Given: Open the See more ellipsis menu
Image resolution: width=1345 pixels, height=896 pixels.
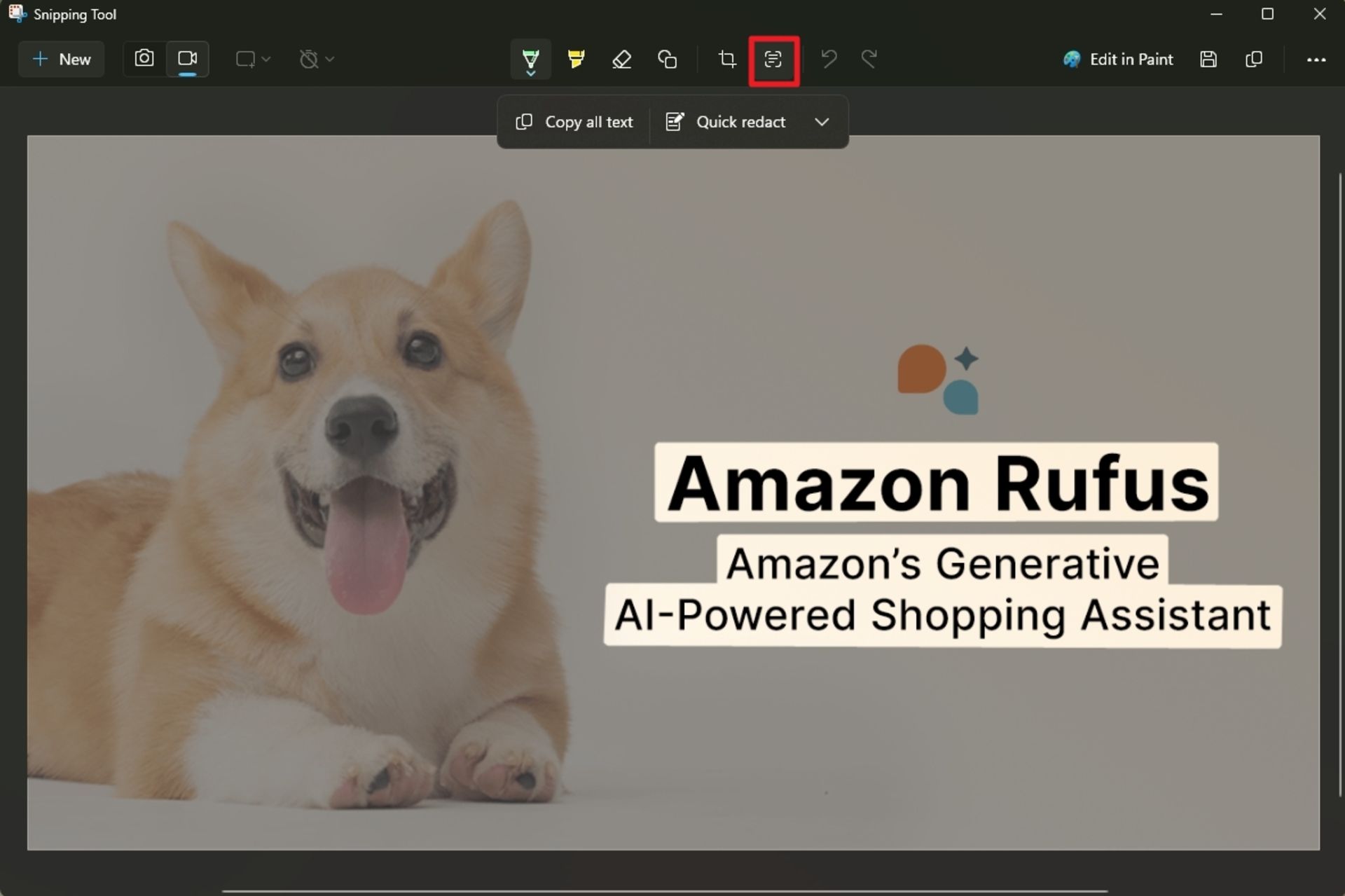Looking at the screenshot, I should coord(1316,60).
